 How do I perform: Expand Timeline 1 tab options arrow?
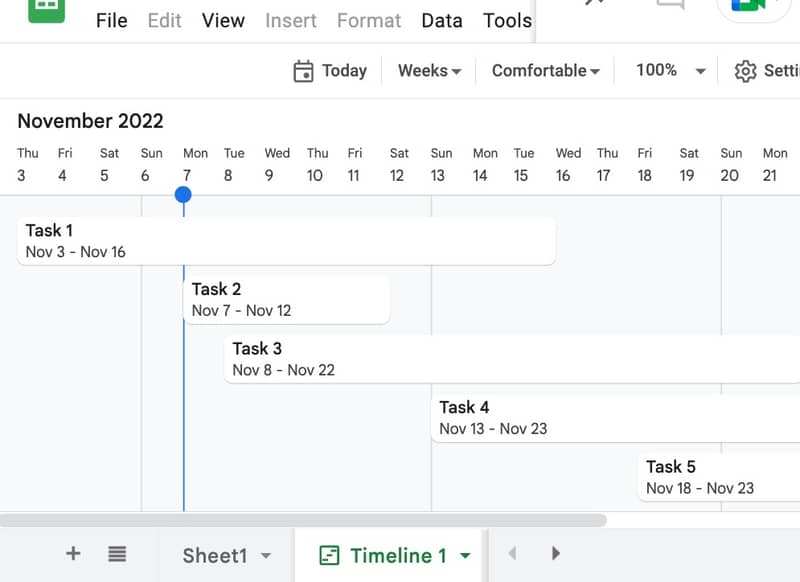[x=465, y=555]
